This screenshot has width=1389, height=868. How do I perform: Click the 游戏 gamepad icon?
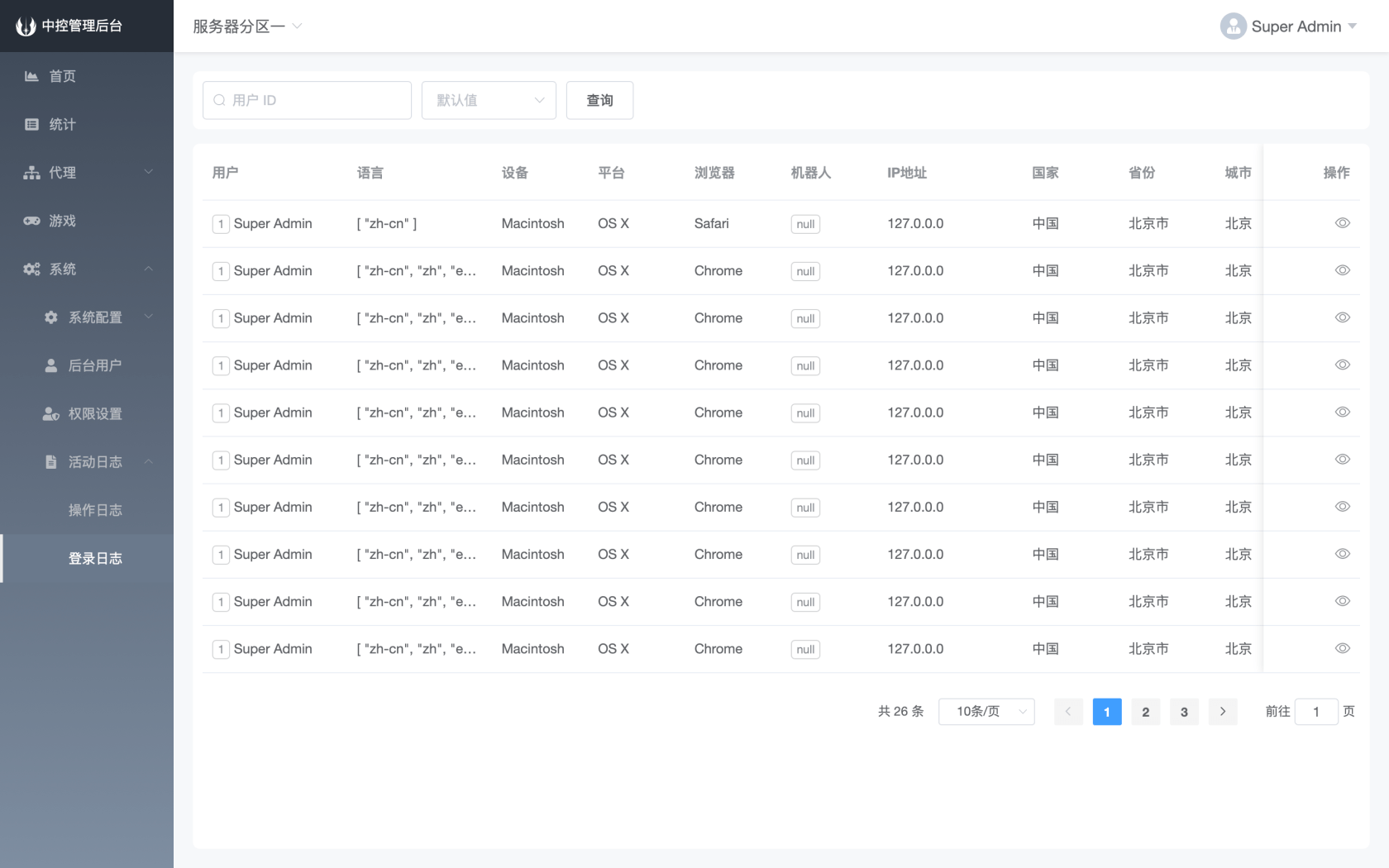click(31, 221)
